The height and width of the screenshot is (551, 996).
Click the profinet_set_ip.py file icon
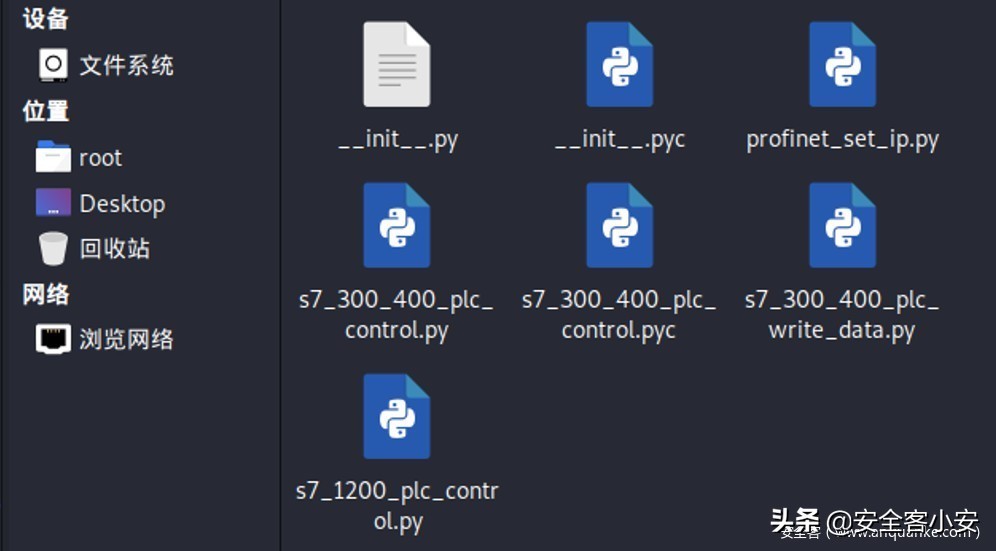click(x=842, y=64)
